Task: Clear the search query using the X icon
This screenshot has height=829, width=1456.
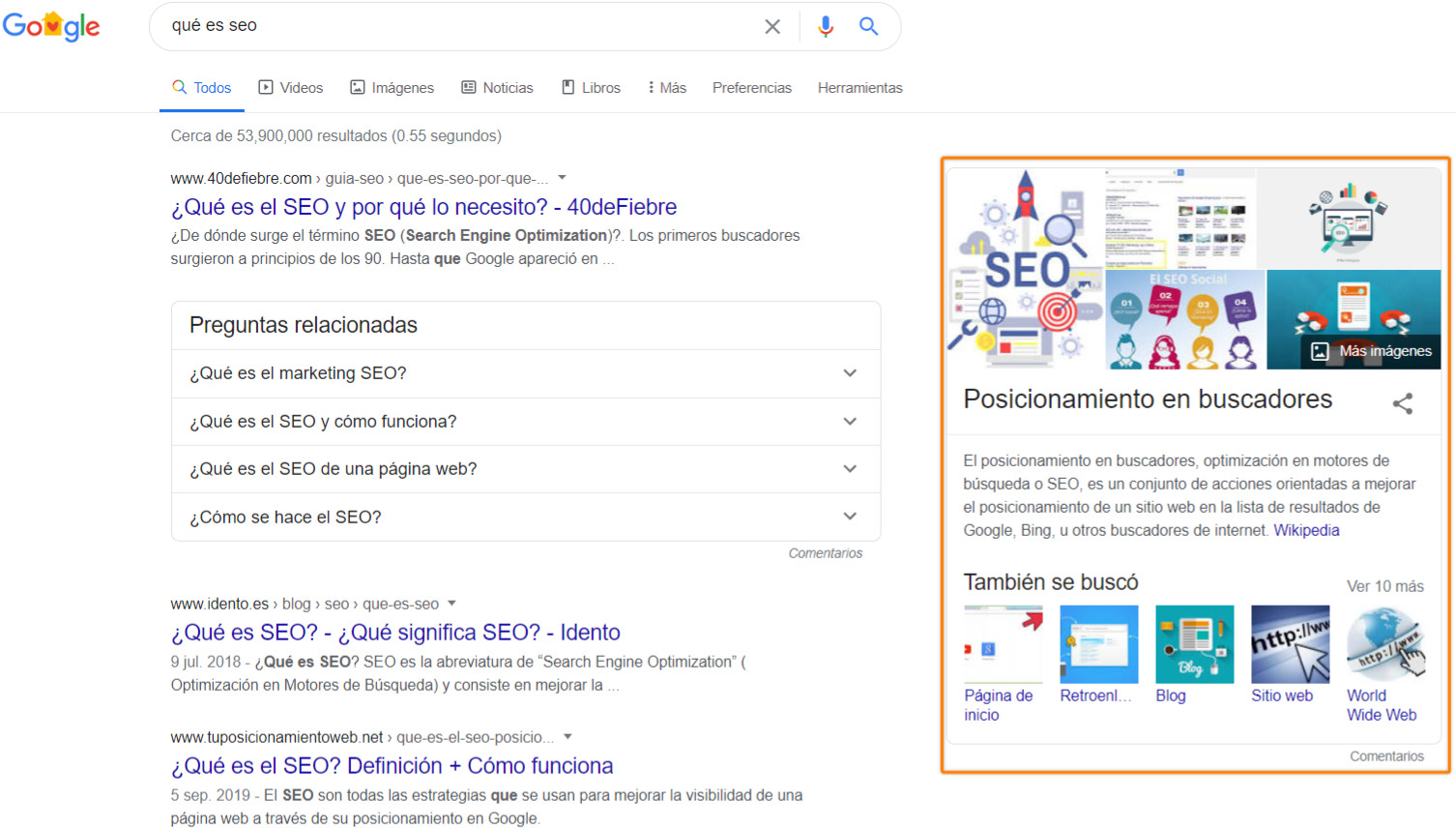Action: 772,26
